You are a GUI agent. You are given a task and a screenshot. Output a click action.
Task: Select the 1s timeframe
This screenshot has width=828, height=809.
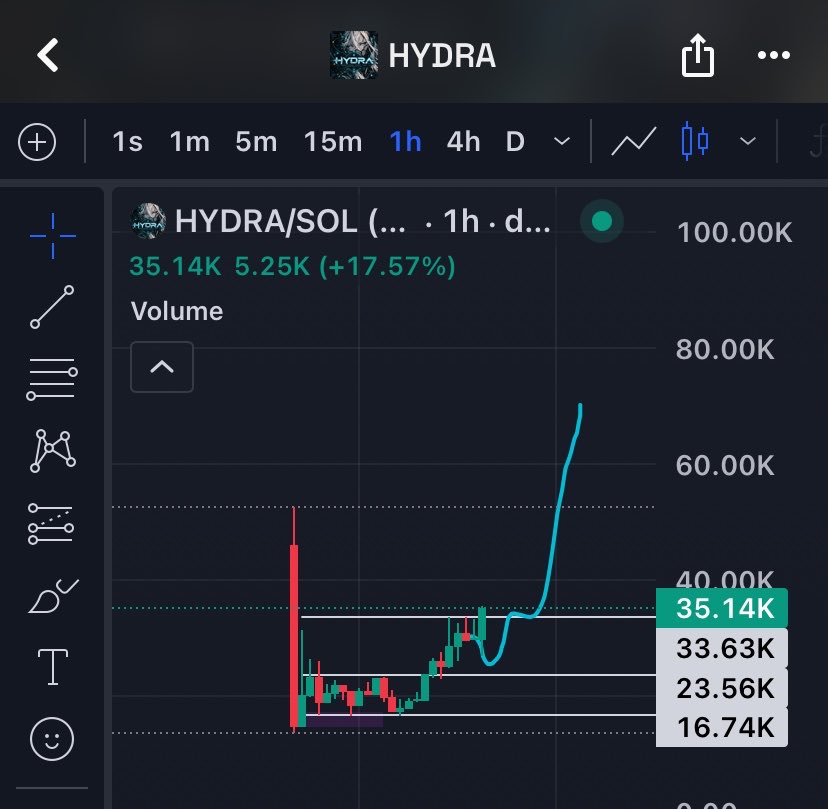tap(127, 142)
